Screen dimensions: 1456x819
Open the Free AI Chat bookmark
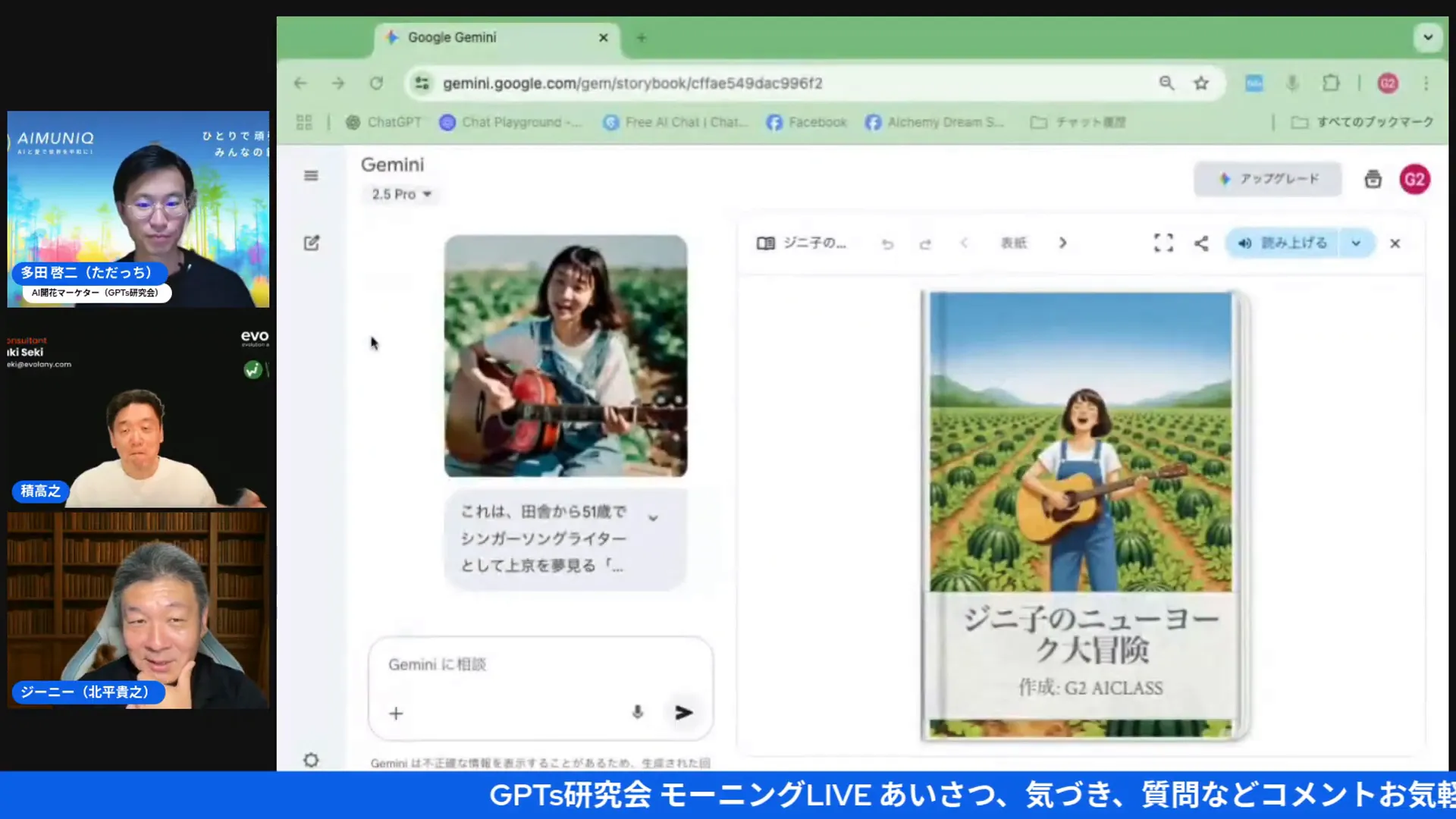click(676, 122)
